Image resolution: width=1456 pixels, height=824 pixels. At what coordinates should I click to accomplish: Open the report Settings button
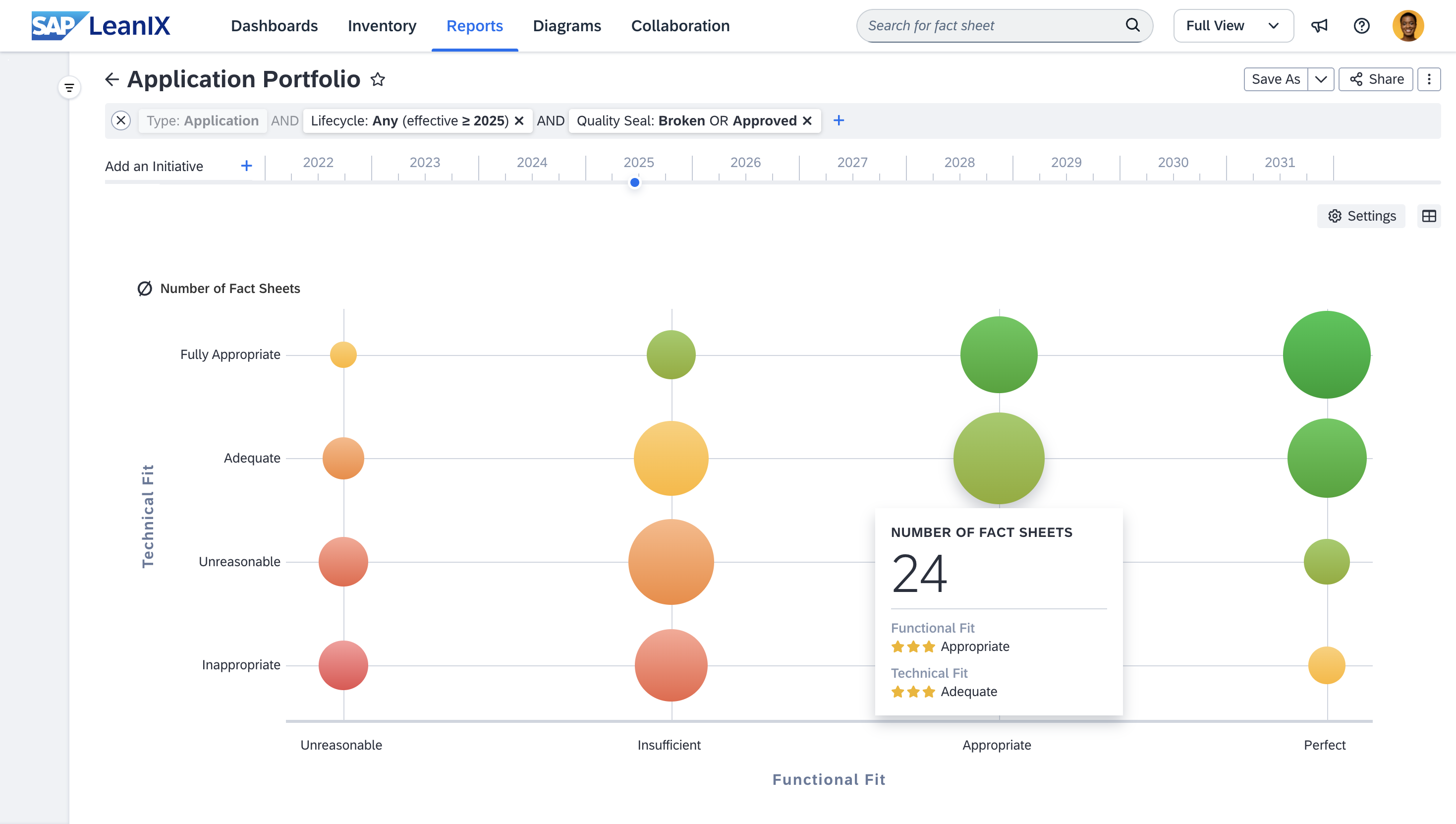click(x=1361, y=216)
